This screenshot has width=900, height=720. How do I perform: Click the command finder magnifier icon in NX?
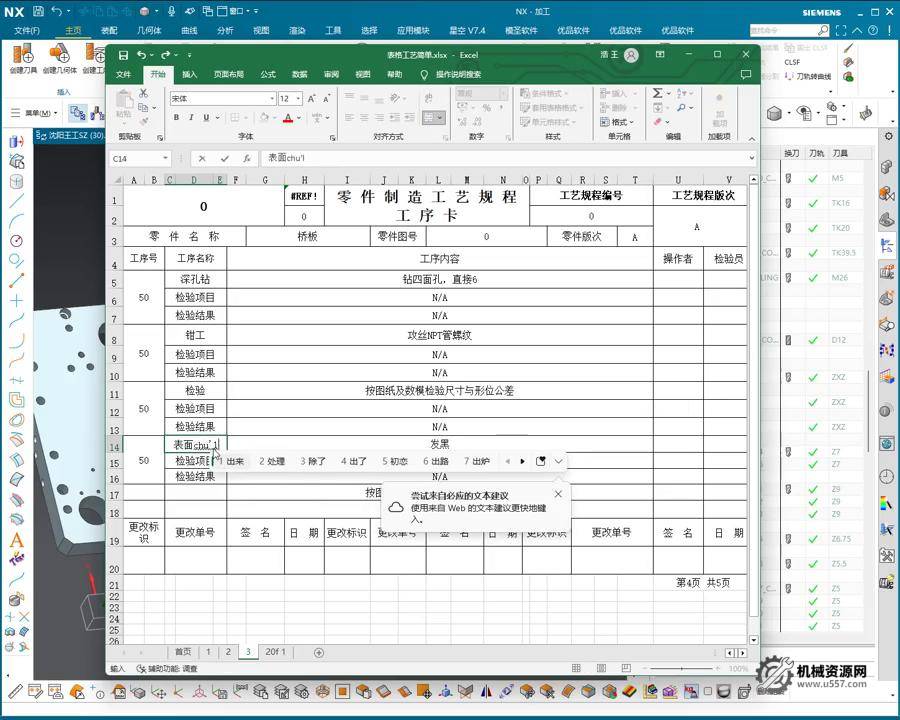pos(823,30)
